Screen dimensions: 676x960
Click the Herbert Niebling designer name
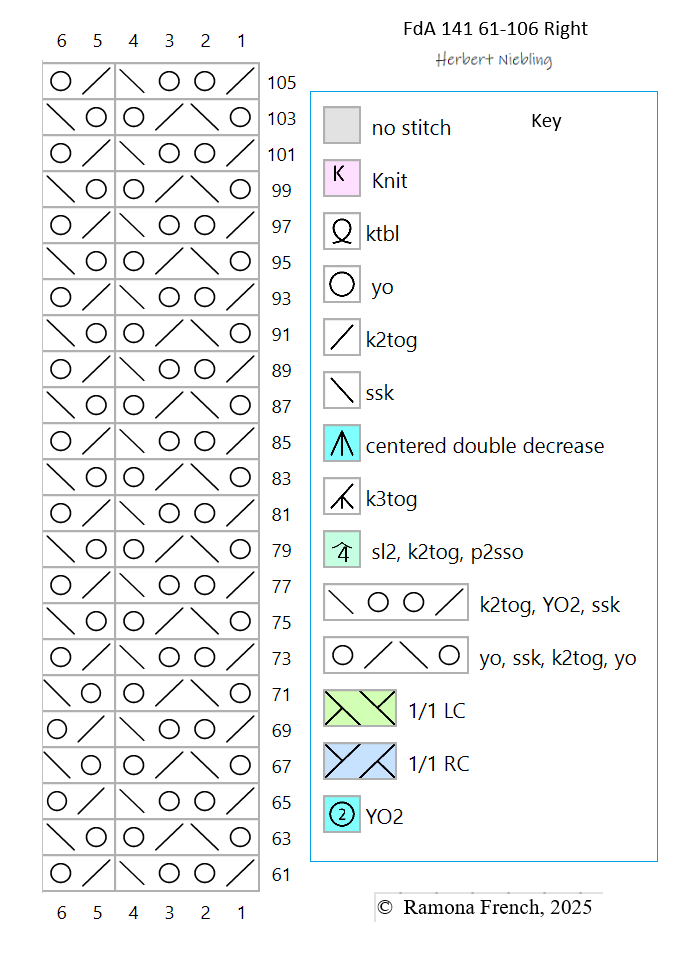pyautogui.click(x=494, y=60)
